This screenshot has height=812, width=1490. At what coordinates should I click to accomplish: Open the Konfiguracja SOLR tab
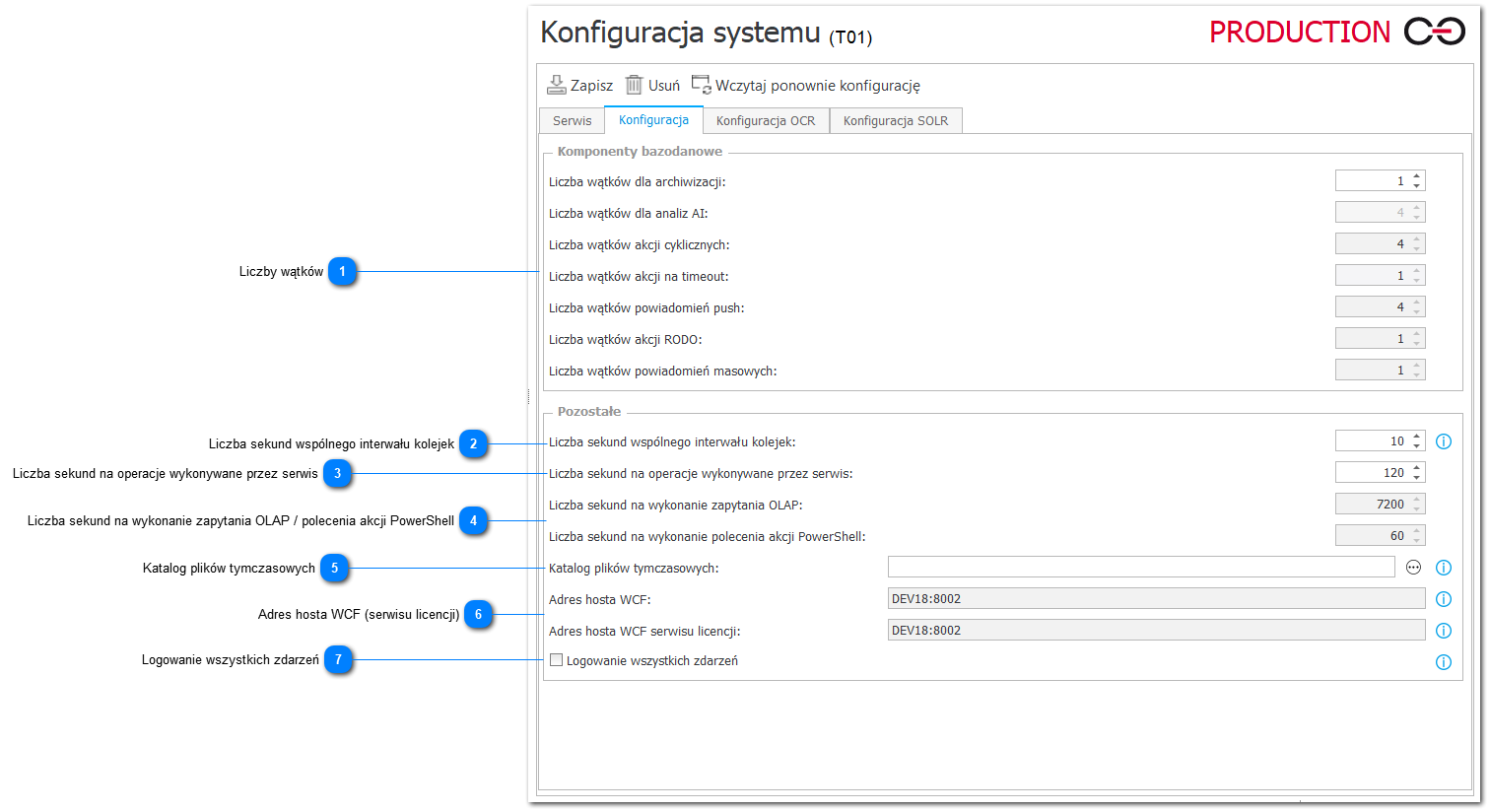click(896, 120)
